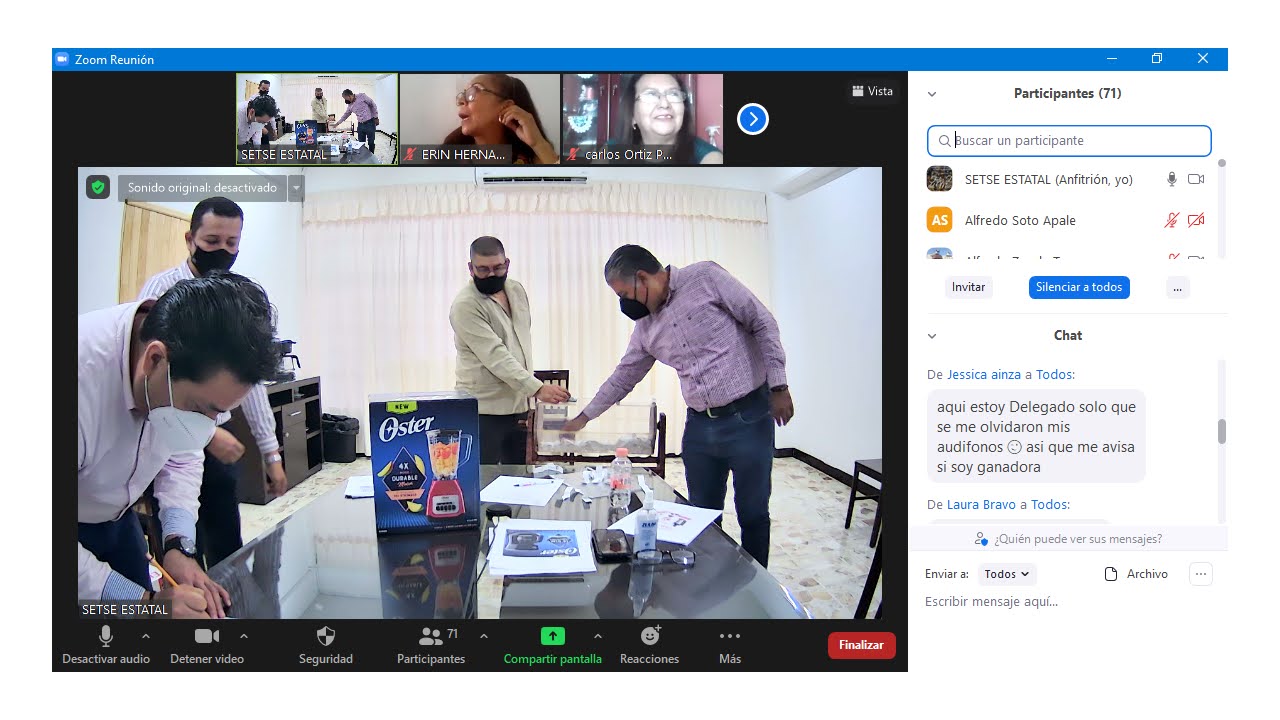Click the participants list scrollbar
1280x720 pixels.
1221,208
